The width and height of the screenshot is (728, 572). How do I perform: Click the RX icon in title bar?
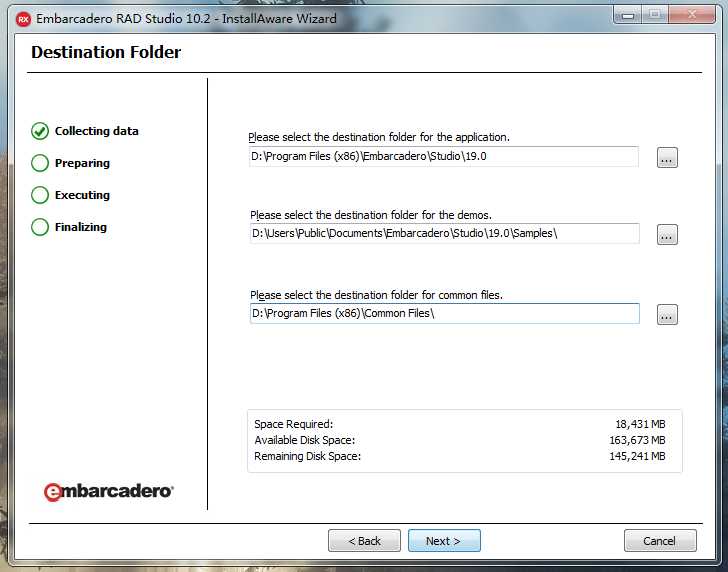23,19
